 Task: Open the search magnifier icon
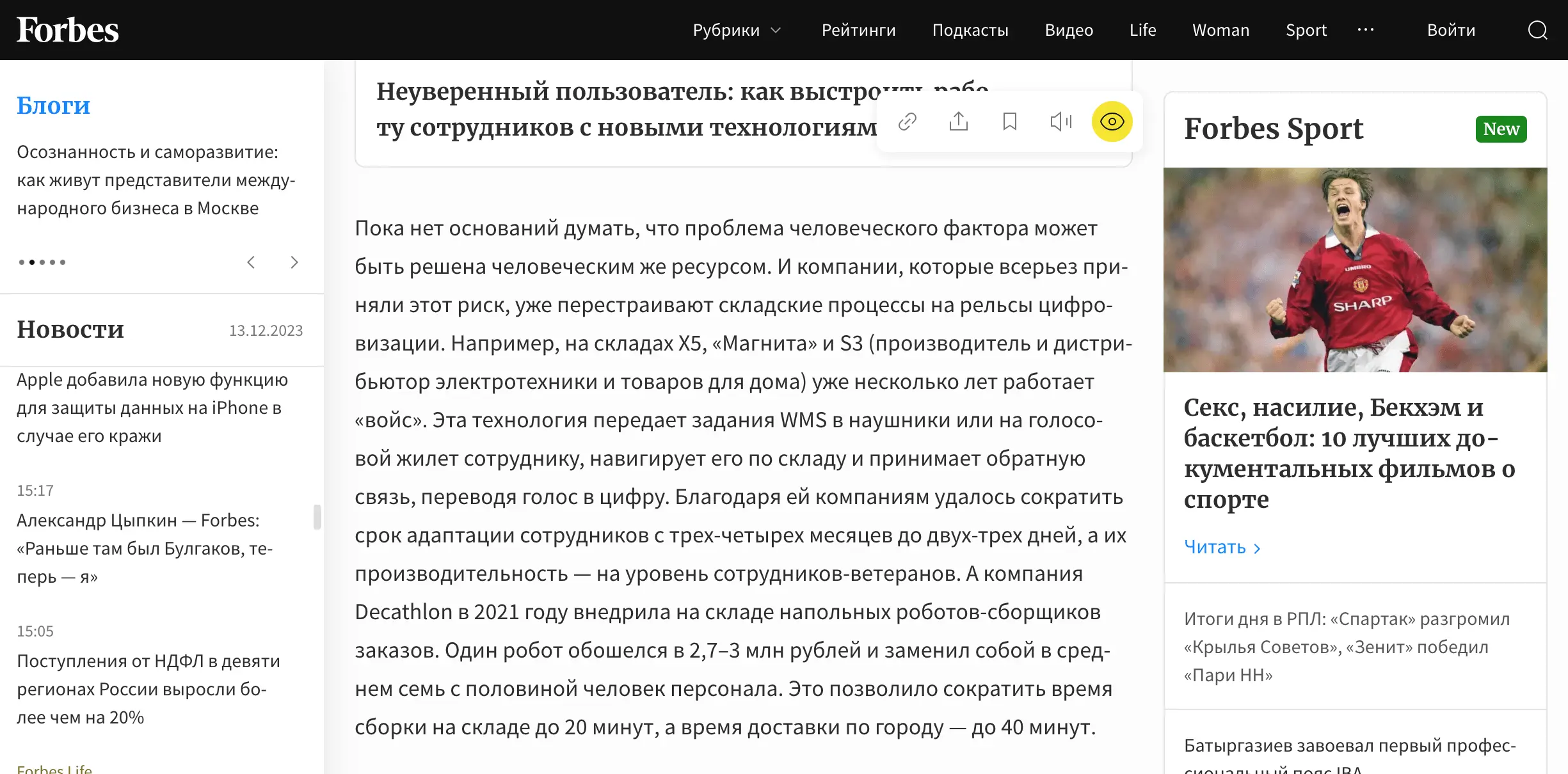click(1537, 30)
